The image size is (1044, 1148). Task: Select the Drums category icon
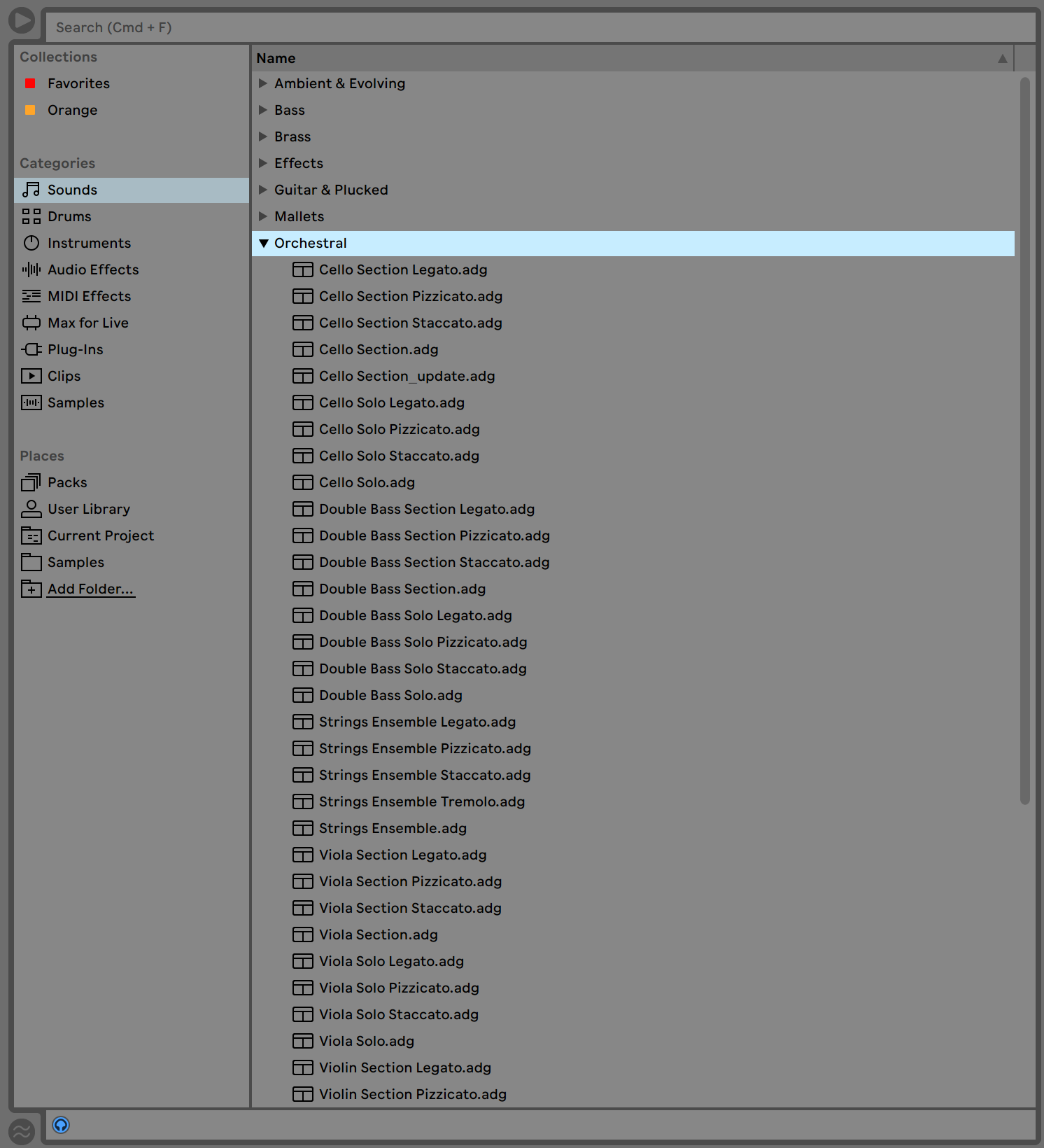(x=31, y=216)
